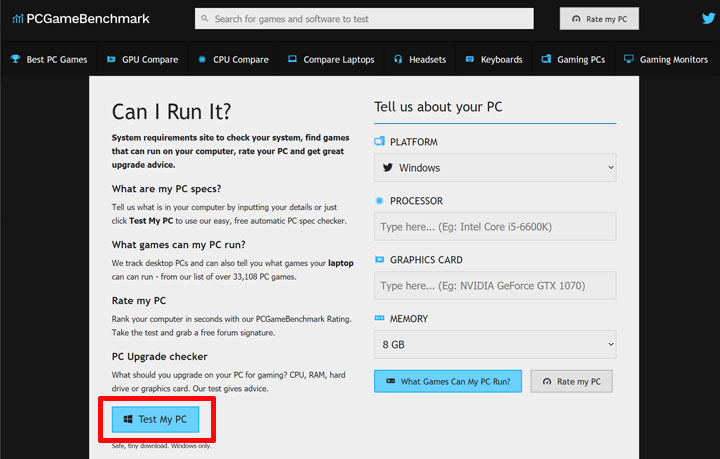Image resolution: width=720 pixels, height=459 pixels.
Task: Click the CPU Compare chip icon
Action: 202,60
